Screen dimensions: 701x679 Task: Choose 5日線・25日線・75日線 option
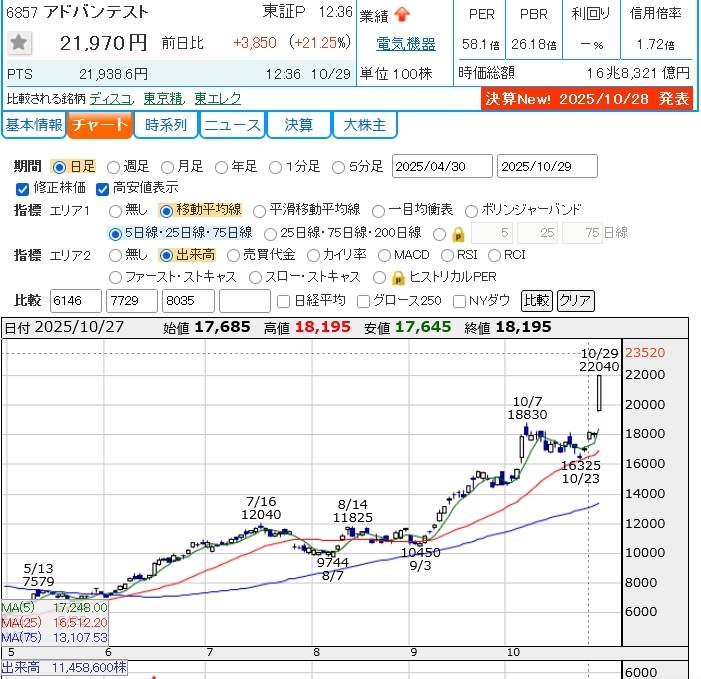(x=115, y=234)
